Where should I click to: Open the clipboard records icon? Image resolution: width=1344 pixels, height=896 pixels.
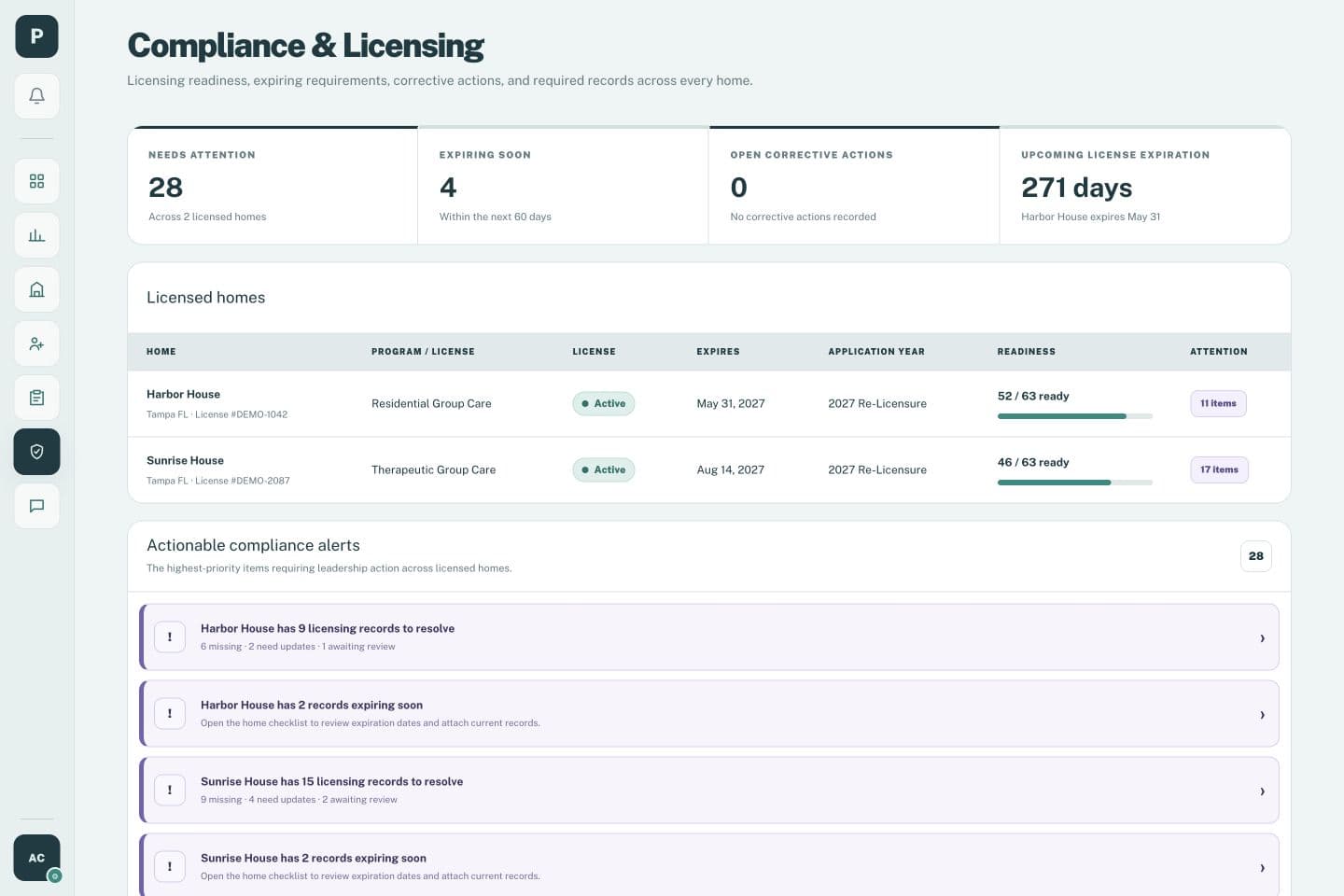pos(36,398)
